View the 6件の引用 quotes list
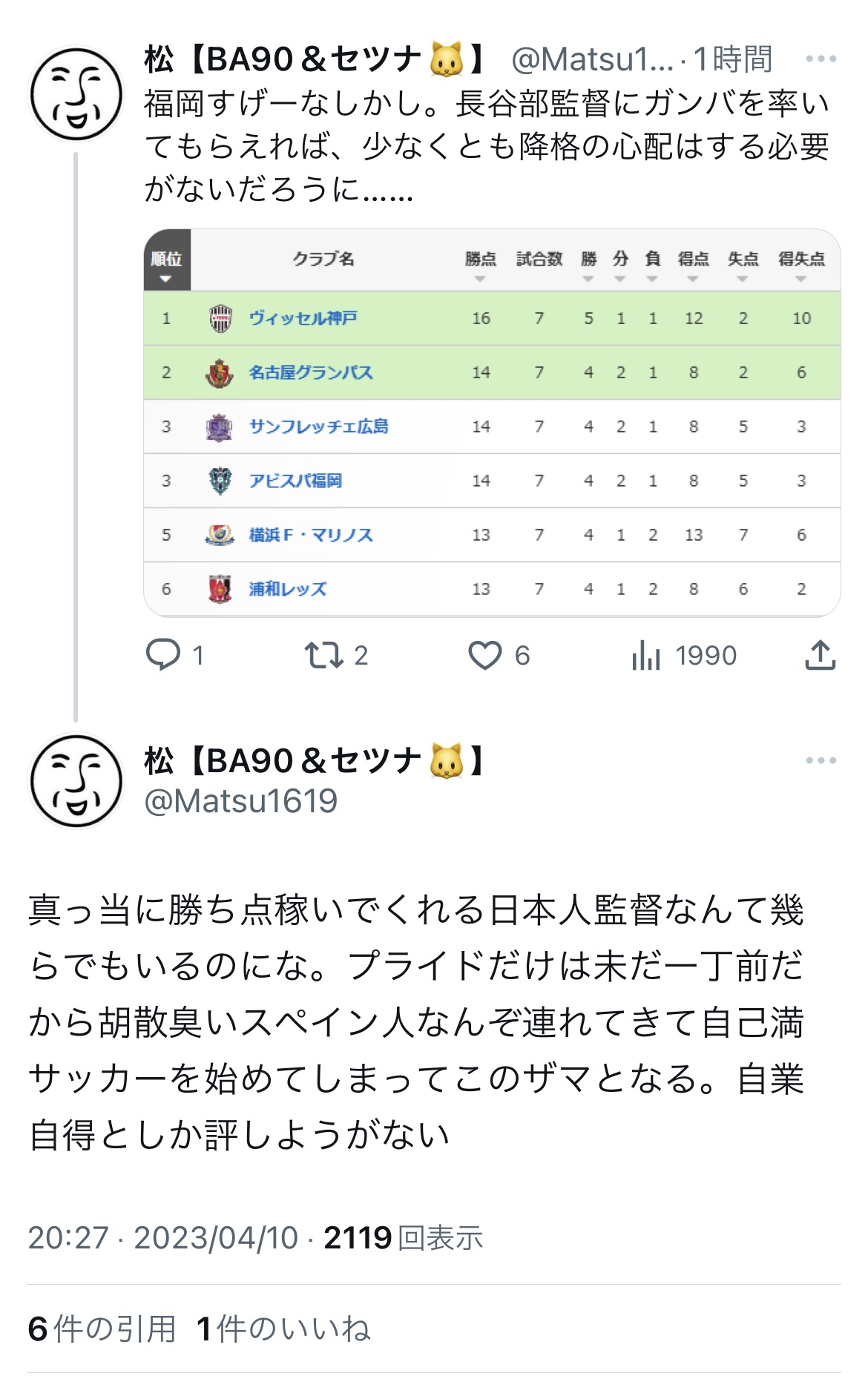 tap(102, 1329)
